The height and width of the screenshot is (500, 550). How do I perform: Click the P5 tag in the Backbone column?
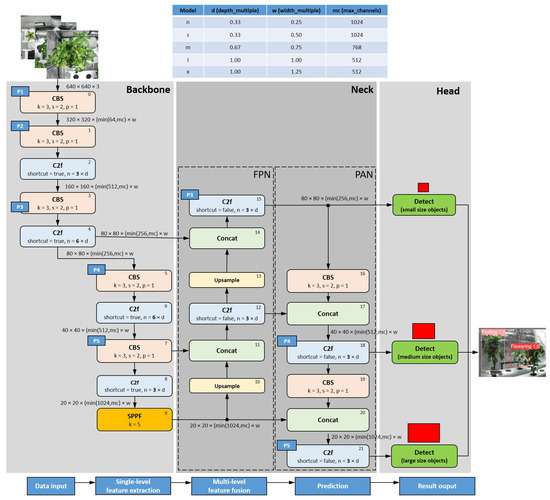coord(96,341)
